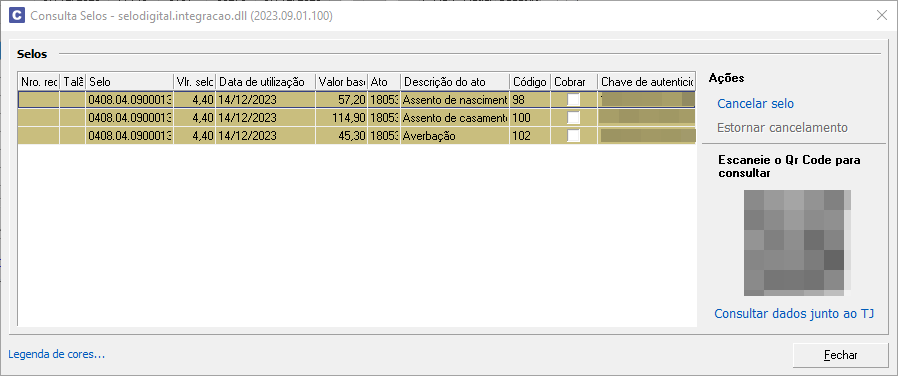Click código 100 cell
The width and height of the screenshot is (898, 376).
pyautogui.click(x=530, y=118)
